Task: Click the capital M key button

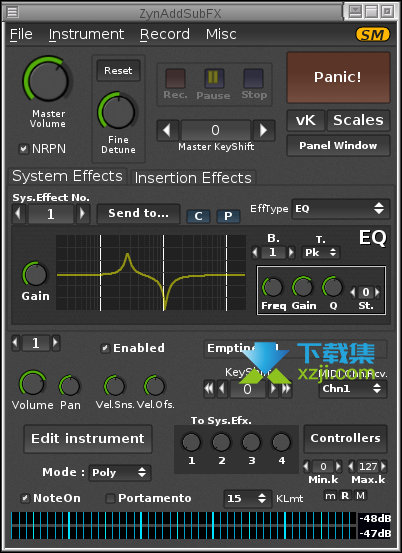Action: (x=360, y=496)
